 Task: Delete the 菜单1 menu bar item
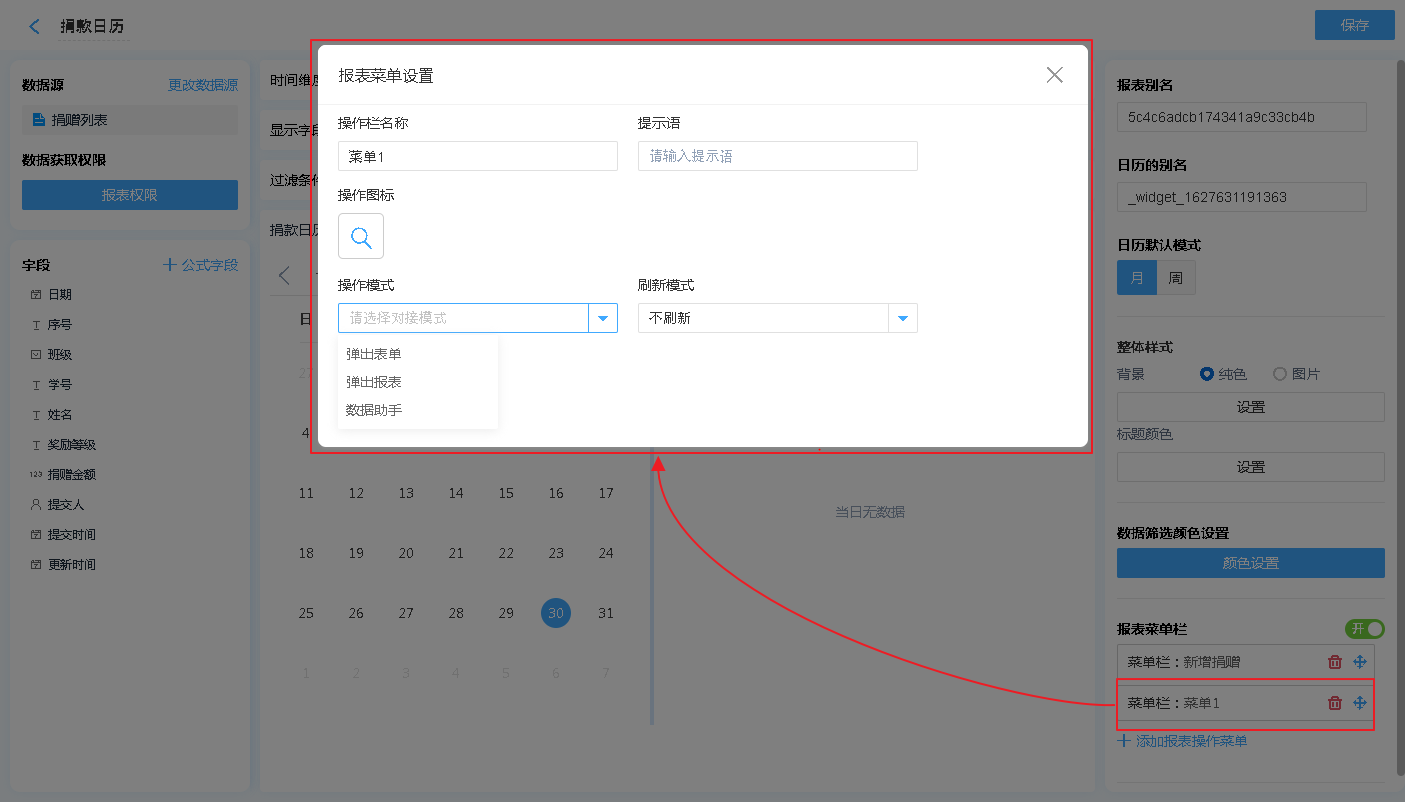tap(1334, 703)
